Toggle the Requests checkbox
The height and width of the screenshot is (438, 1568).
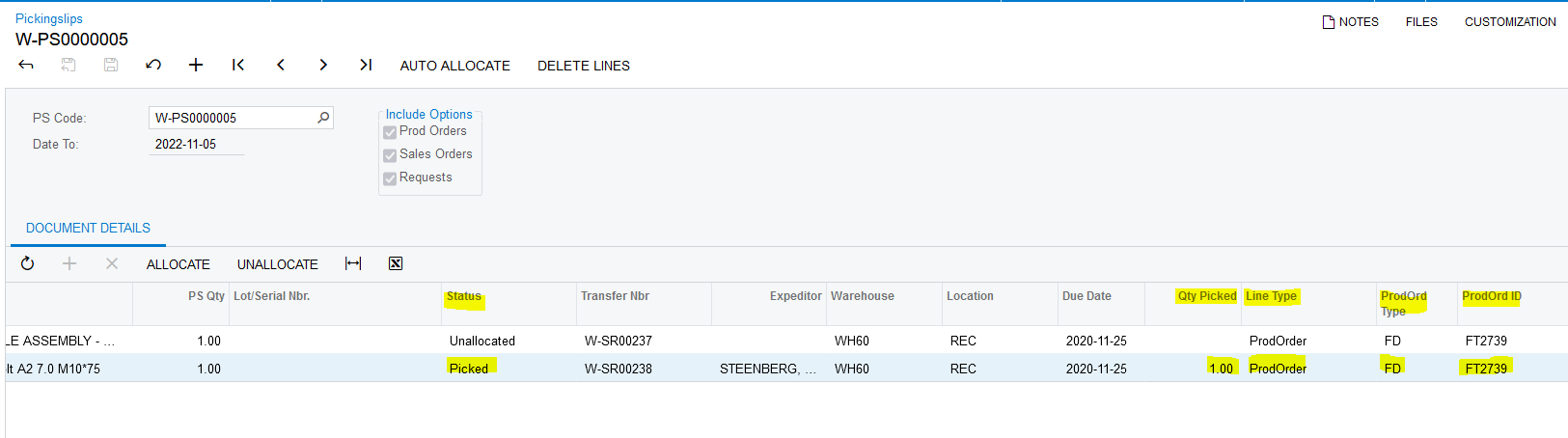click(390, 178)
